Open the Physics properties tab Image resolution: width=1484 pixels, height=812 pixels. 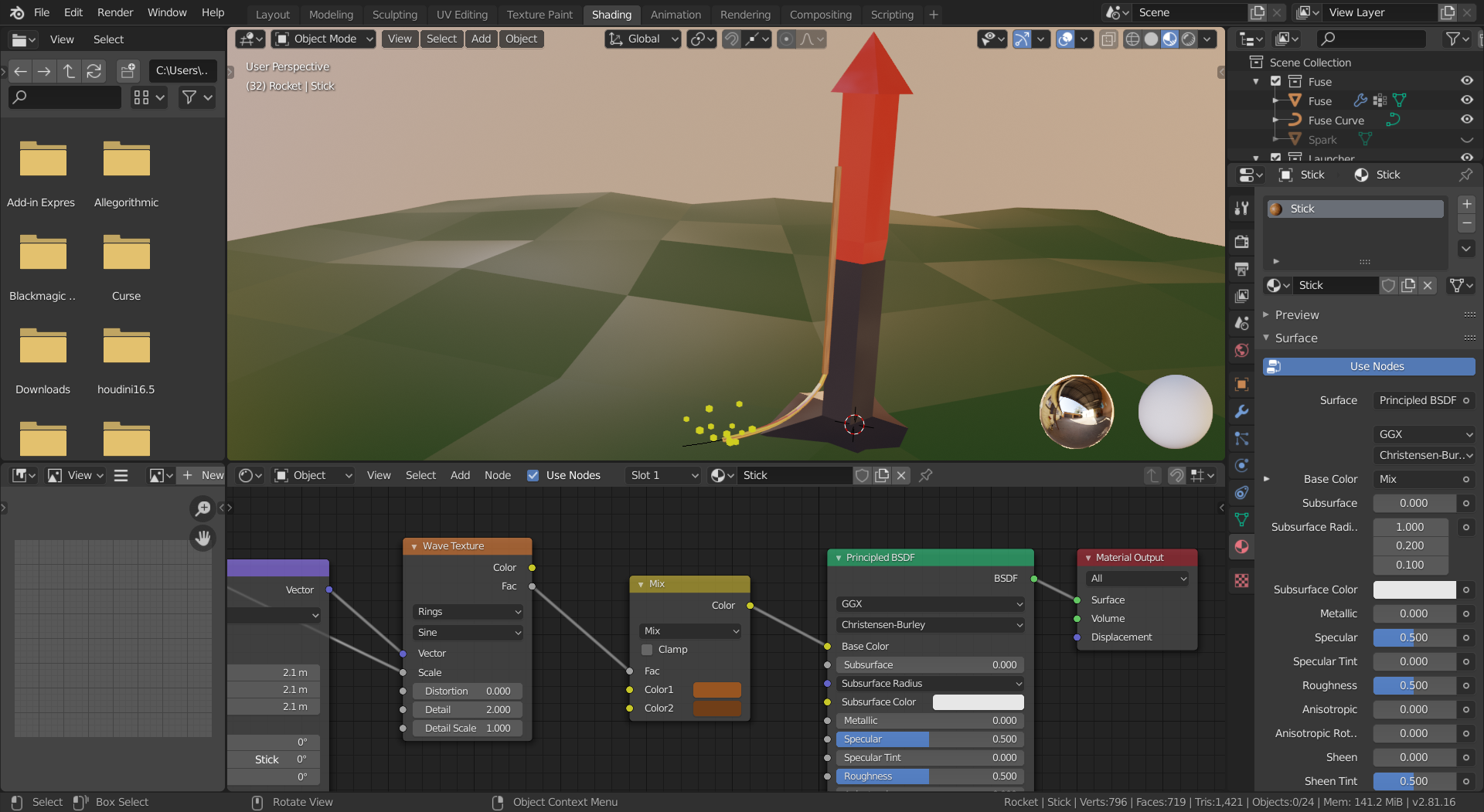(1241, 465)
